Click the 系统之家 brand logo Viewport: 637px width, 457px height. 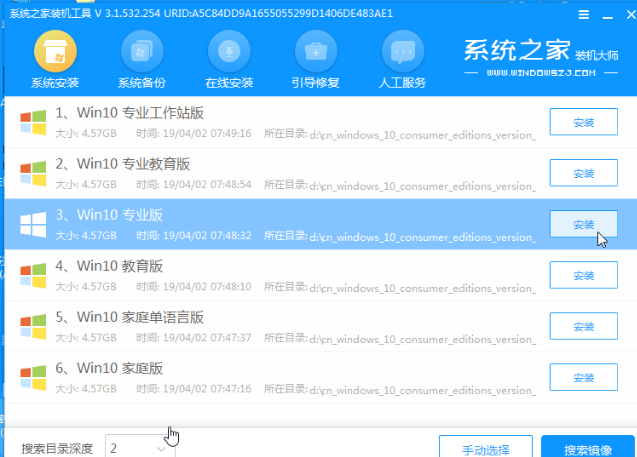point(541,56)
